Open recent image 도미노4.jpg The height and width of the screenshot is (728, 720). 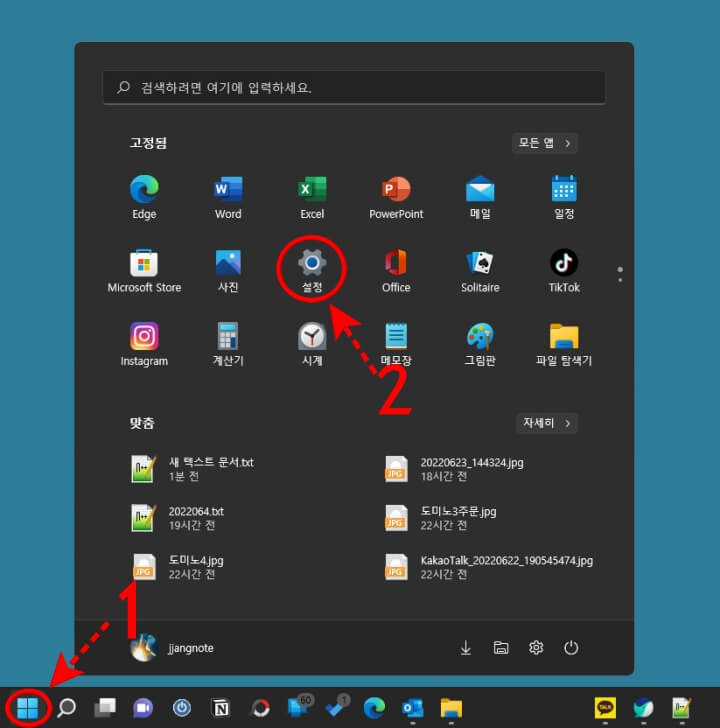click(178, 567)
